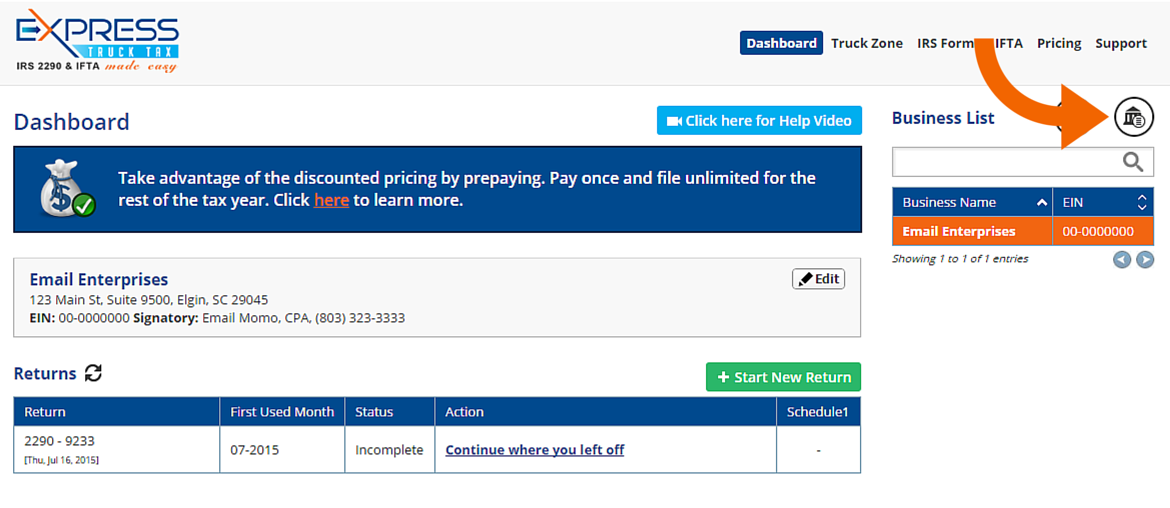Go to next Business List page arrow

coord(1145,260)
